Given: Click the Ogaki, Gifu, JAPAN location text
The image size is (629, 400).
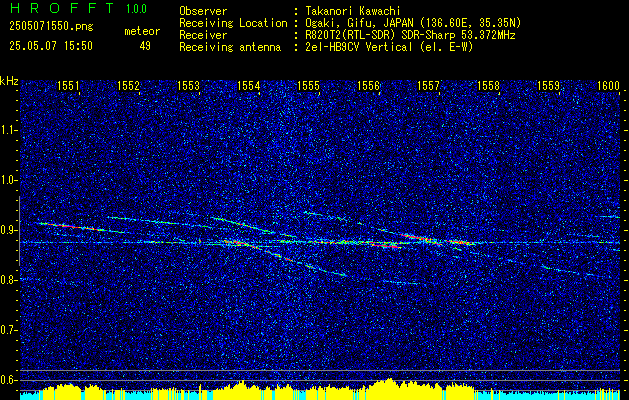Looking at the screenshot, I should tap(412, 23).
